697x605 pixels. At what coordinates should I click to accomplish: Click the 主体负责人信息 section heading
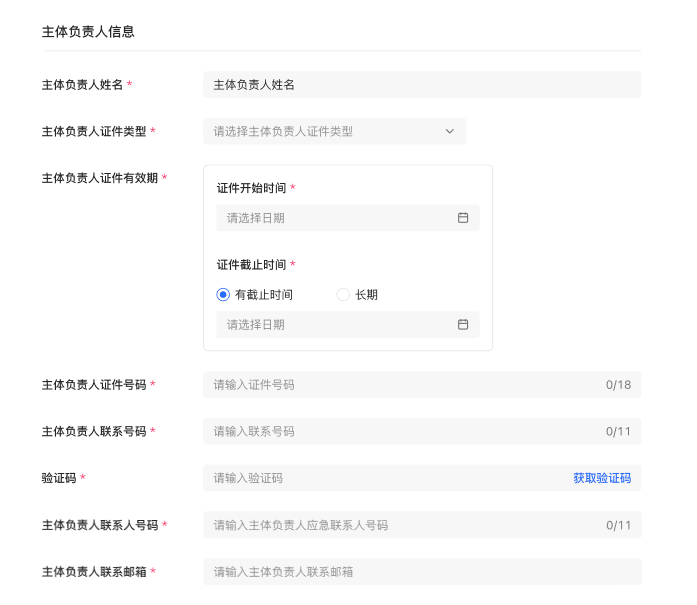point(88,32)
